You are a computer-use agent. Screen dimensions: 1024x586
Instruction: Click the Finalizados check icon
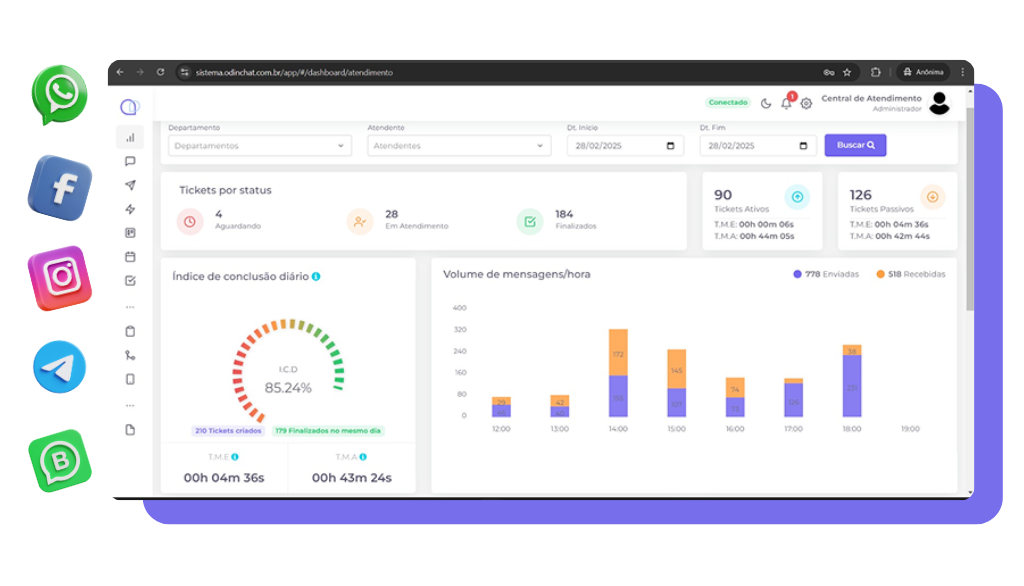(530, 221)
